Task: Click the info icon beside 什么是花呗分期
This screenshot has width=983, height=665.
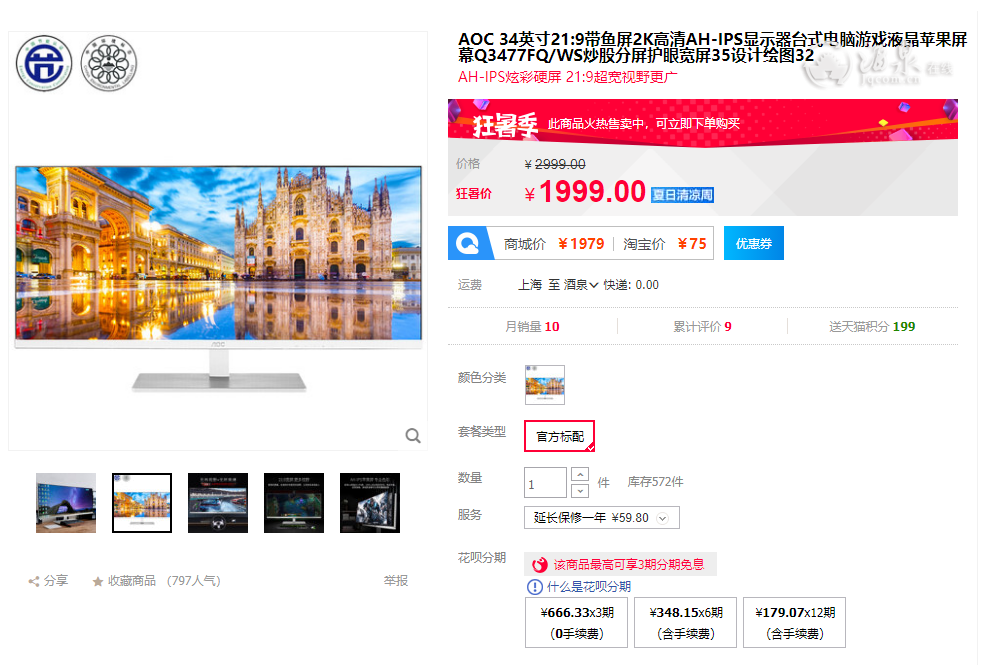Action: pos(534,587)
